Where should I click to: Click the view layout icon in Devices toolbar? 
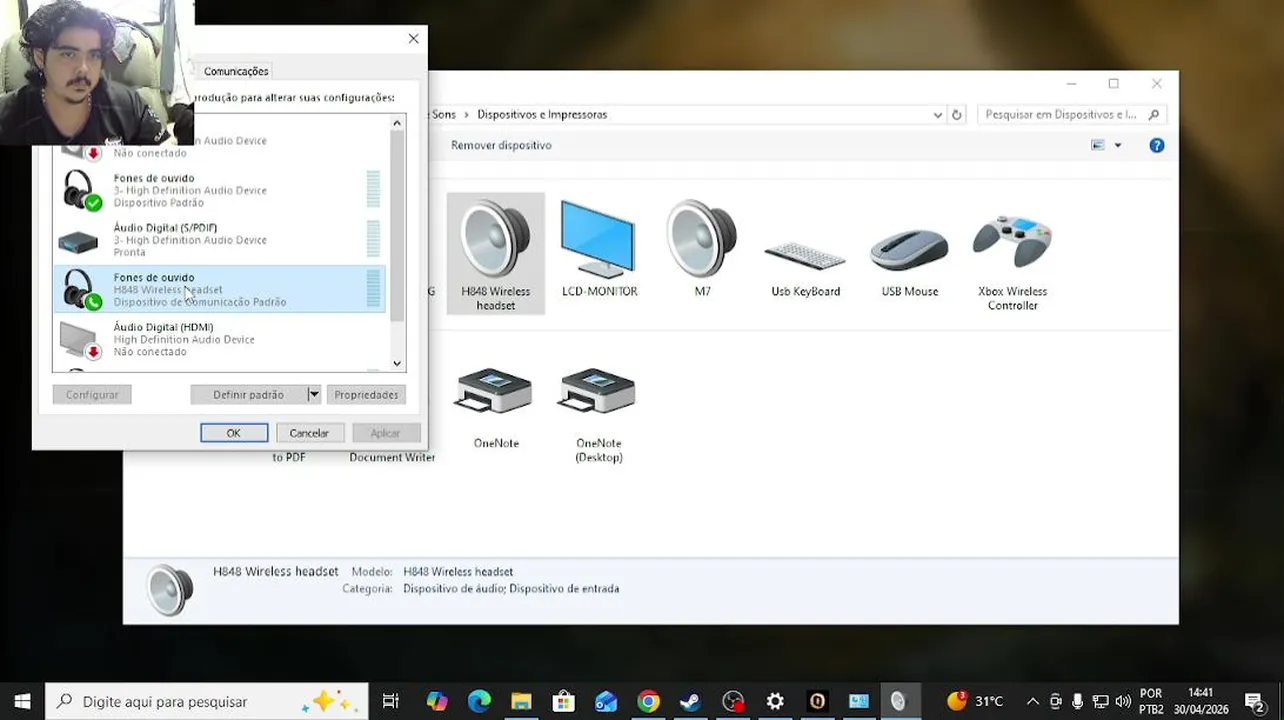[x=1098, y=145]
